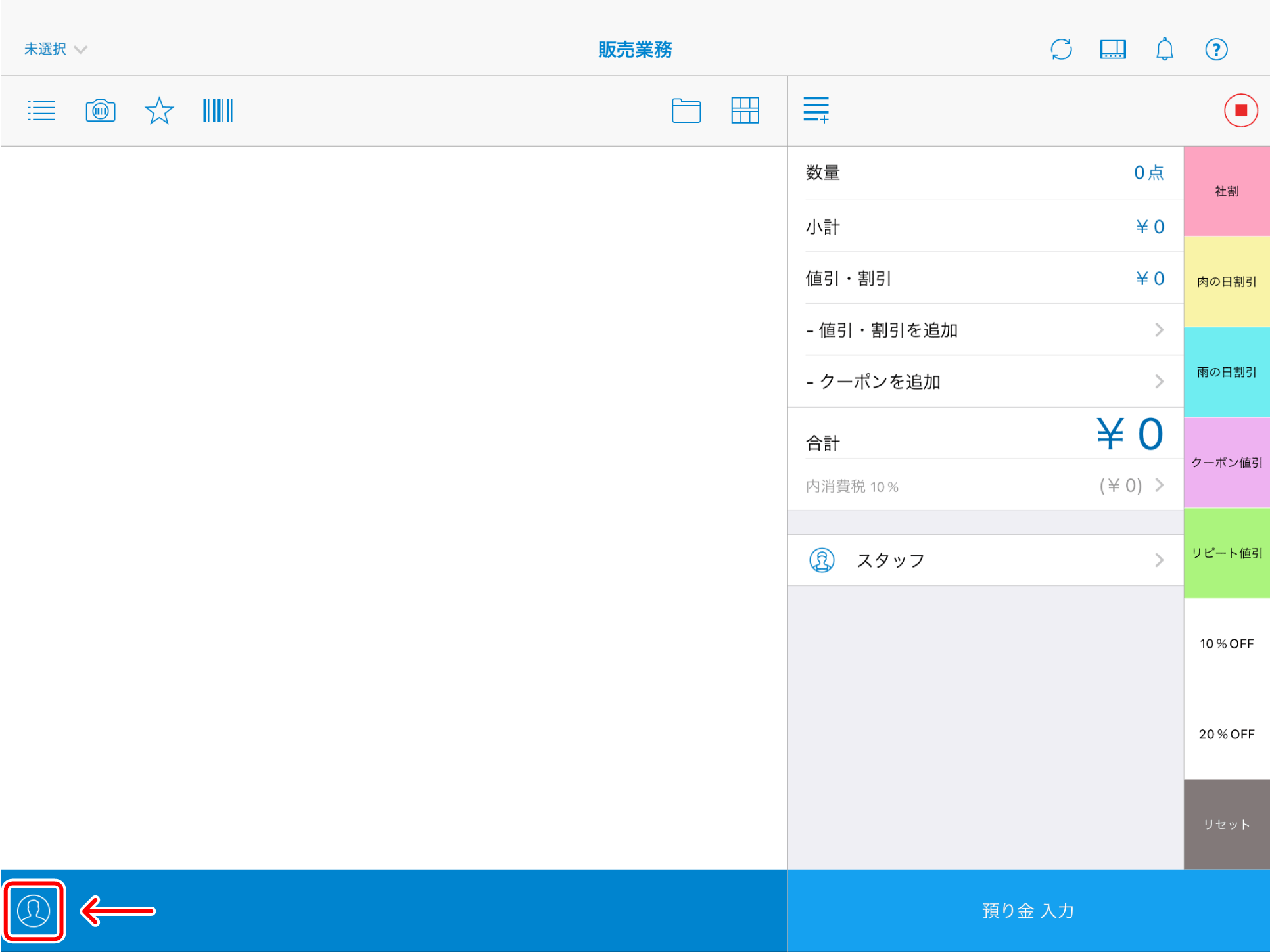
Task: Tap the customer icon in bottom bar
Action: (34, 911)
